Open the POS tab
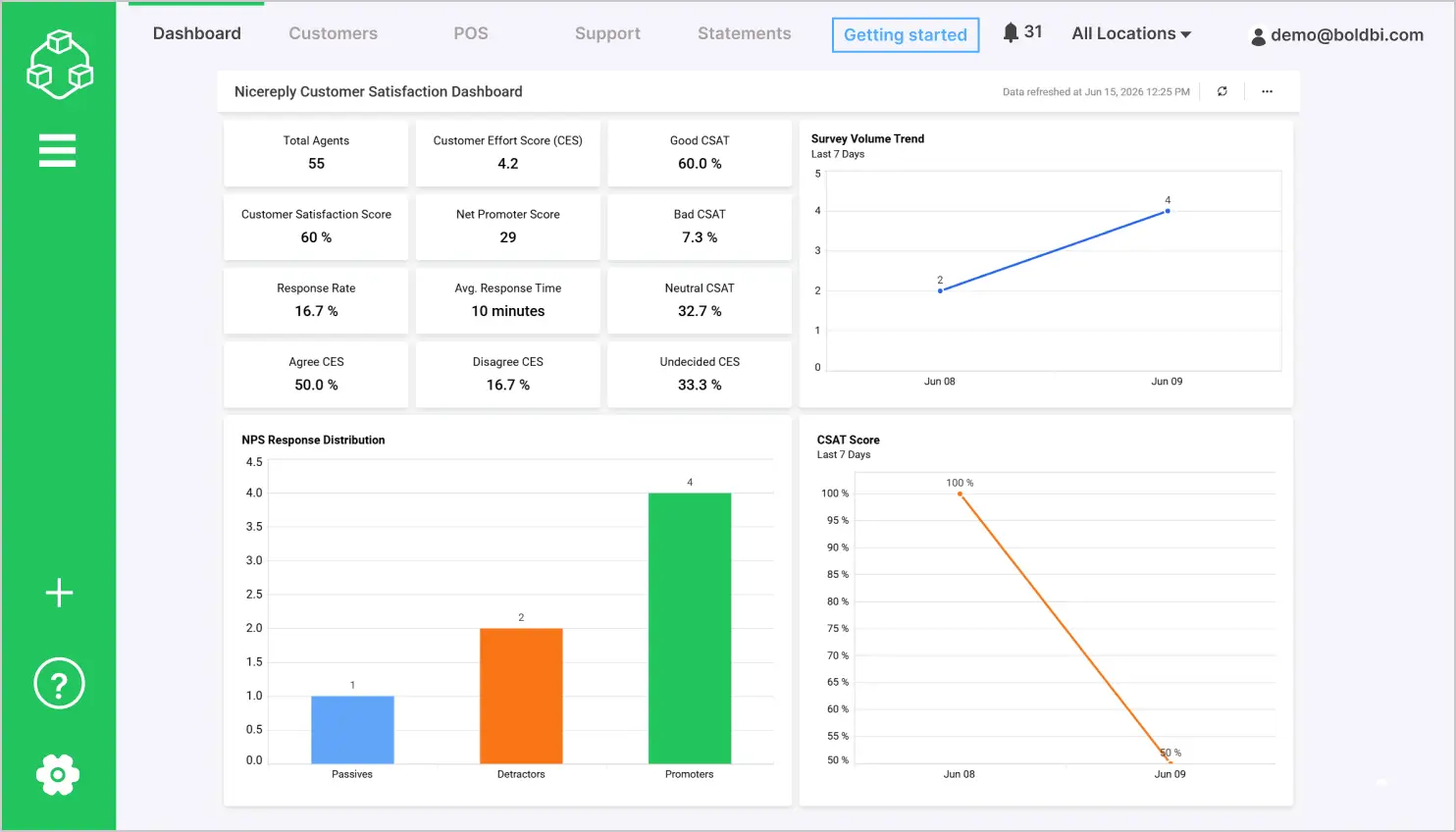The image size is (1456, 832). [471, 33]
